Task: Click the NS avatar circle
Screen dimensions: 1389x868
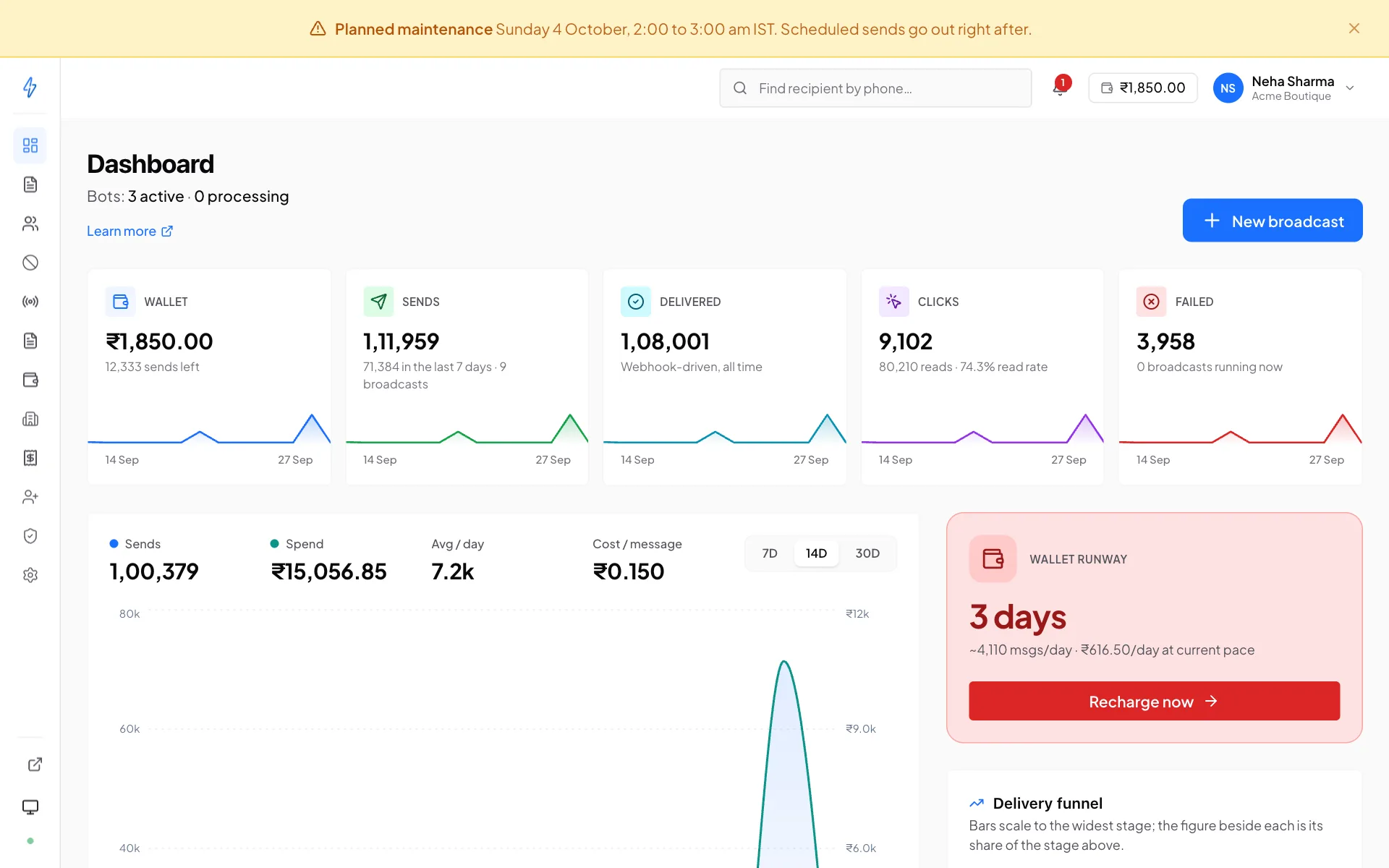Action: point(1228,88)
